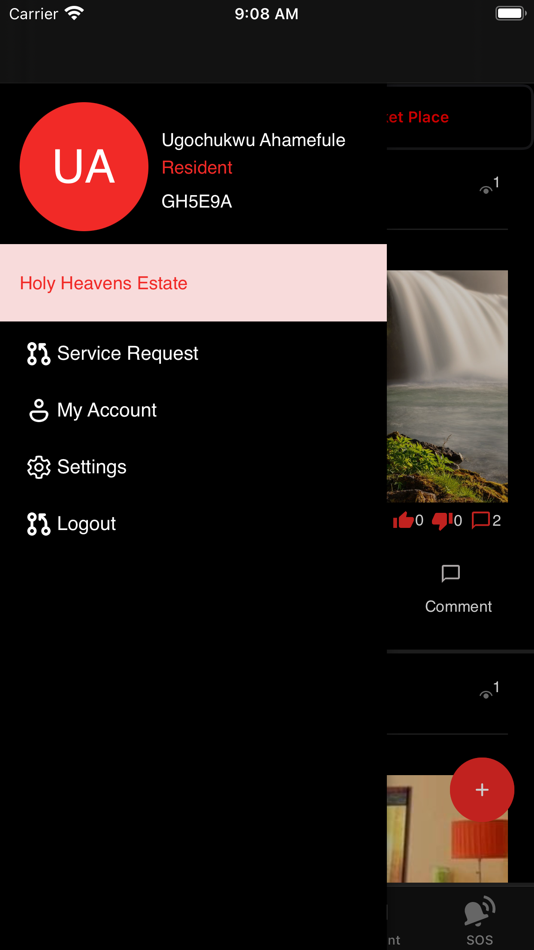534x950 pixels.
Task: Open comments count icon showing 2
Action: pyautogui.click(x=481, y=520)
